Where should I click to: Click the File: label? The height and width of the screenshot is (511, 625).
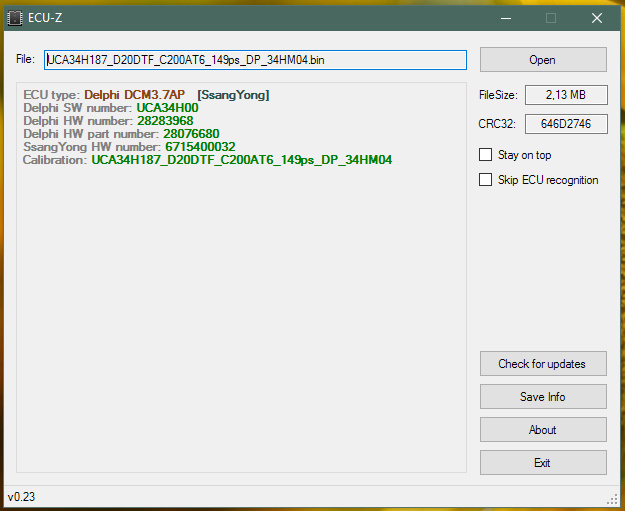tap(25, 59)
